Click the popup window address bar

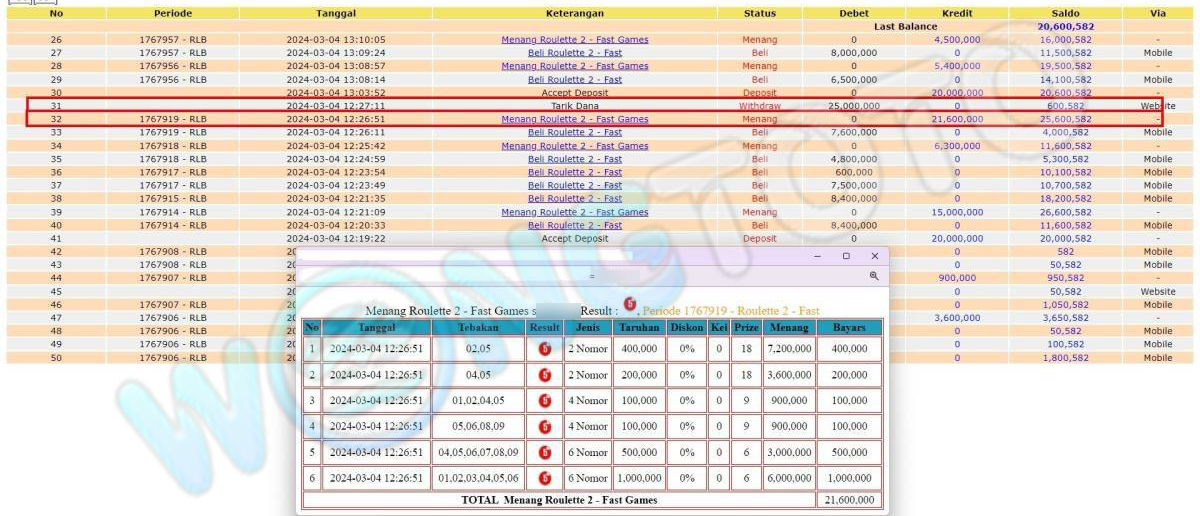coord(590,276)
